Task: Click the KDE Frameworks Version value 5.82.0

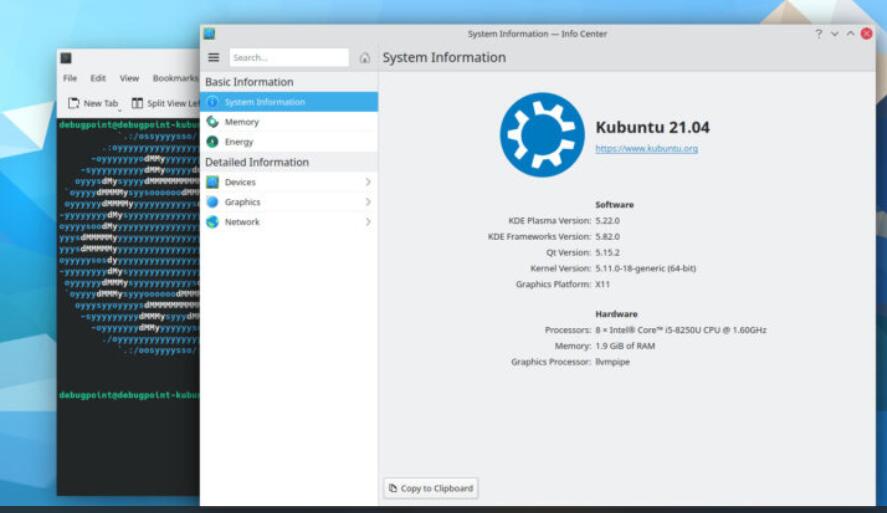Action: pos(607,236)
